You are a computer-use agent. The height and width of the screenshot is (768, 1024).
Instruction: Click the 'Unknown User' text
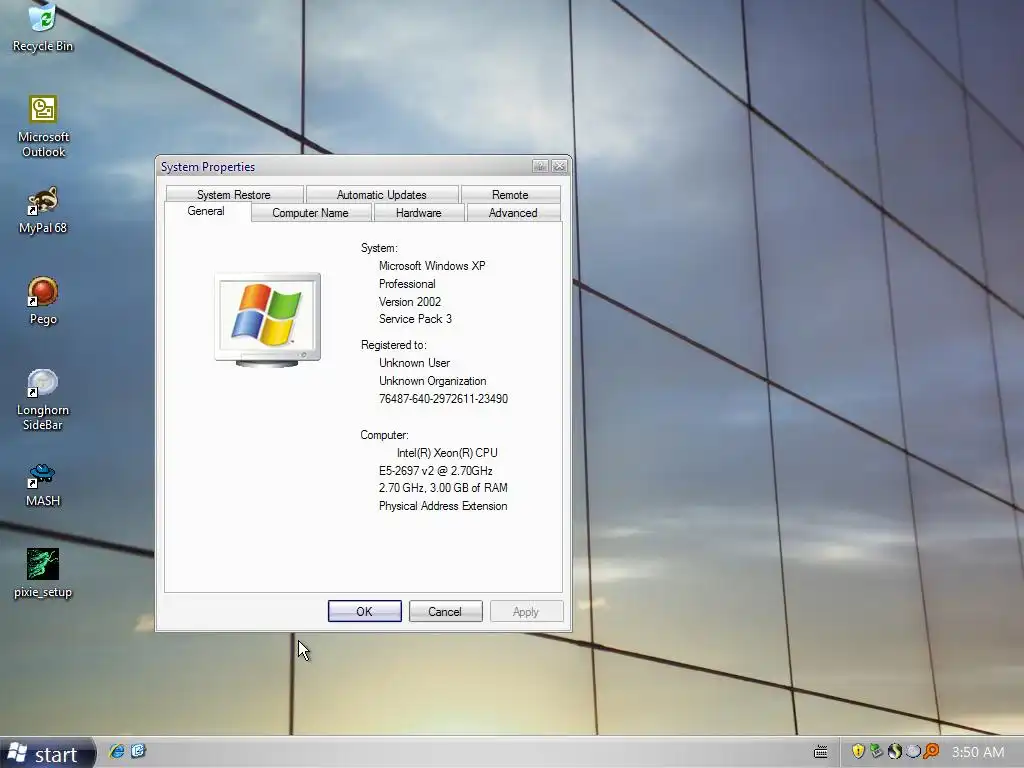click(414, 362)
